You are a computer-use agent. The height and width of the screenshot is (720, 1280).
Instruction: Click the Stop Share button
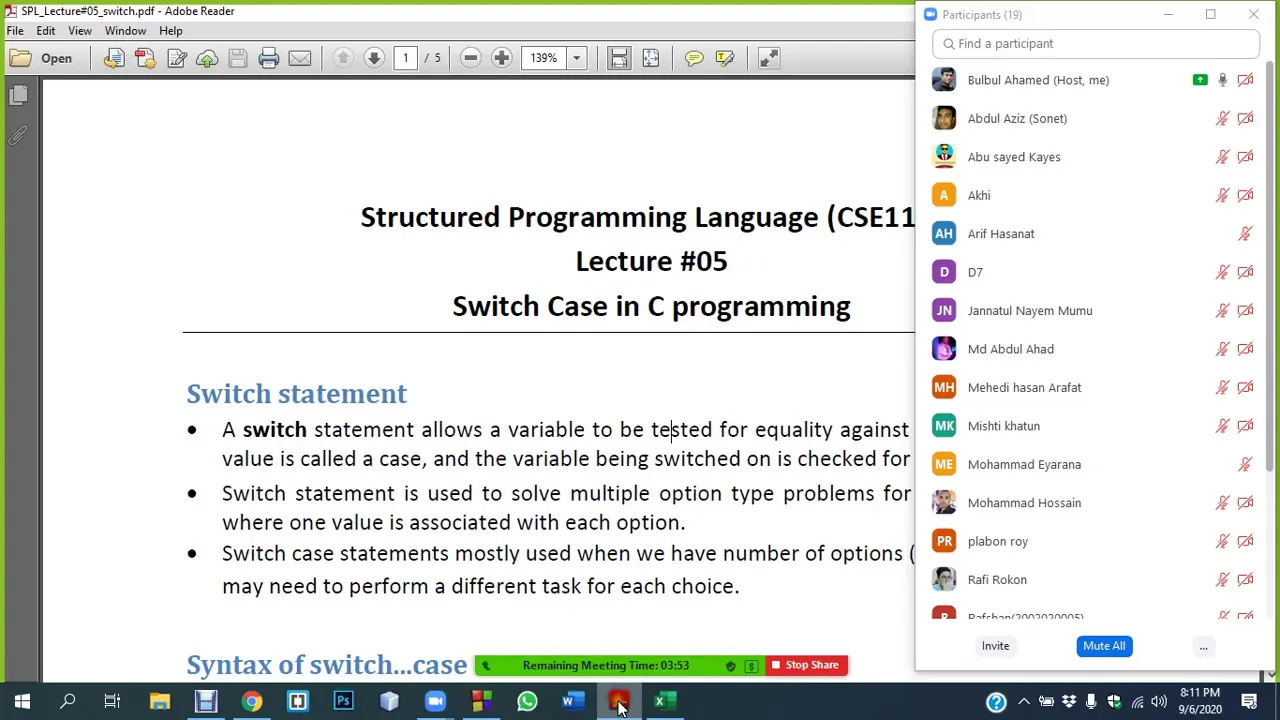coord(806,665)
